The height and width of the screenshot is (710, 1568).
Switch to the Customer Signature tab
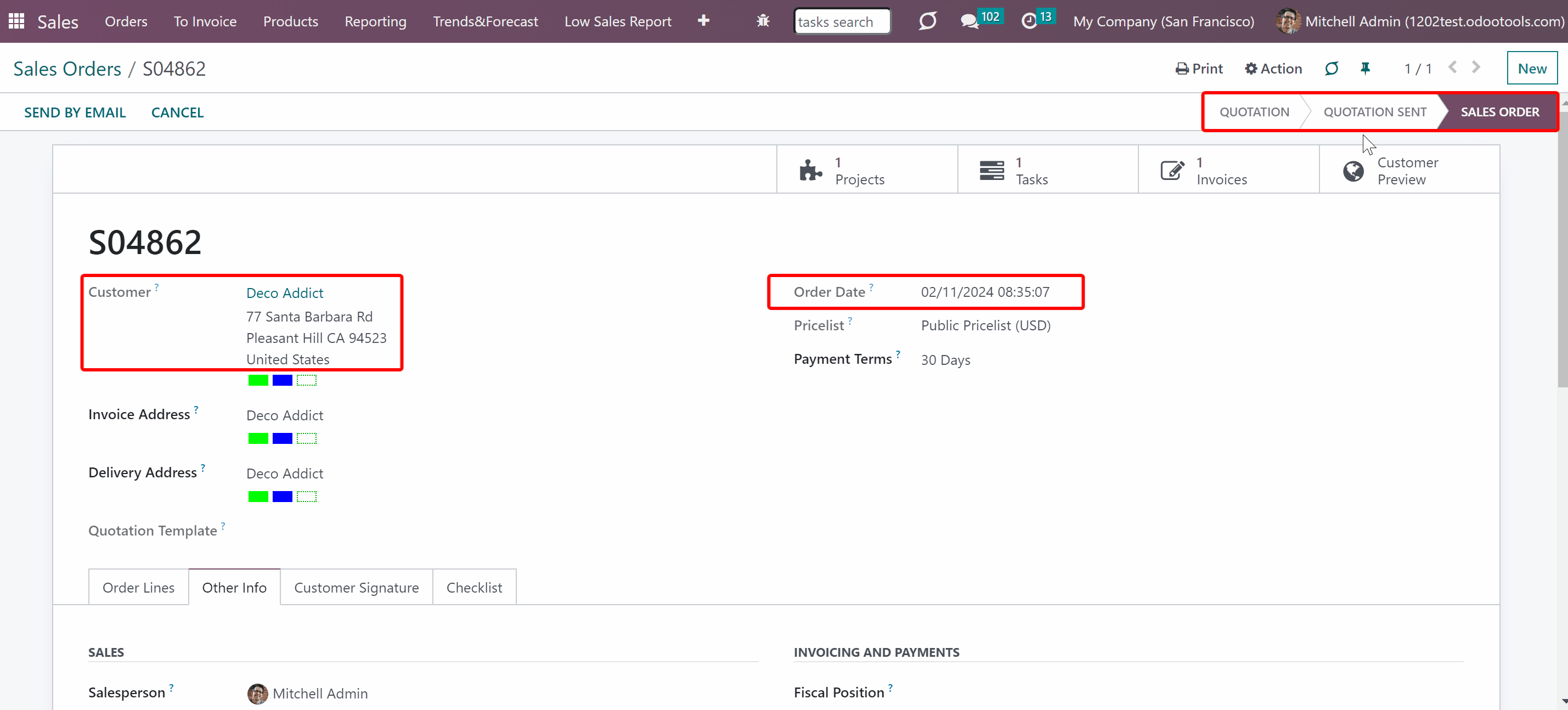356,587
